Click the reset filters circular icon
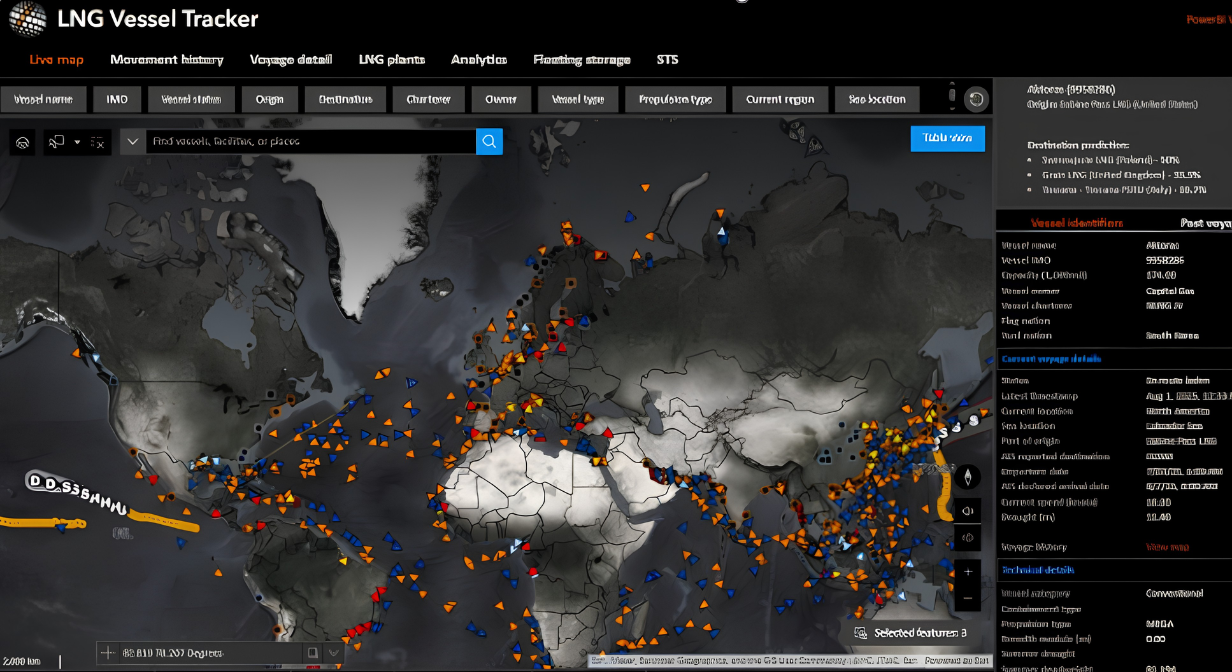This screenshot has height=672, width=1232. (976, 99)
